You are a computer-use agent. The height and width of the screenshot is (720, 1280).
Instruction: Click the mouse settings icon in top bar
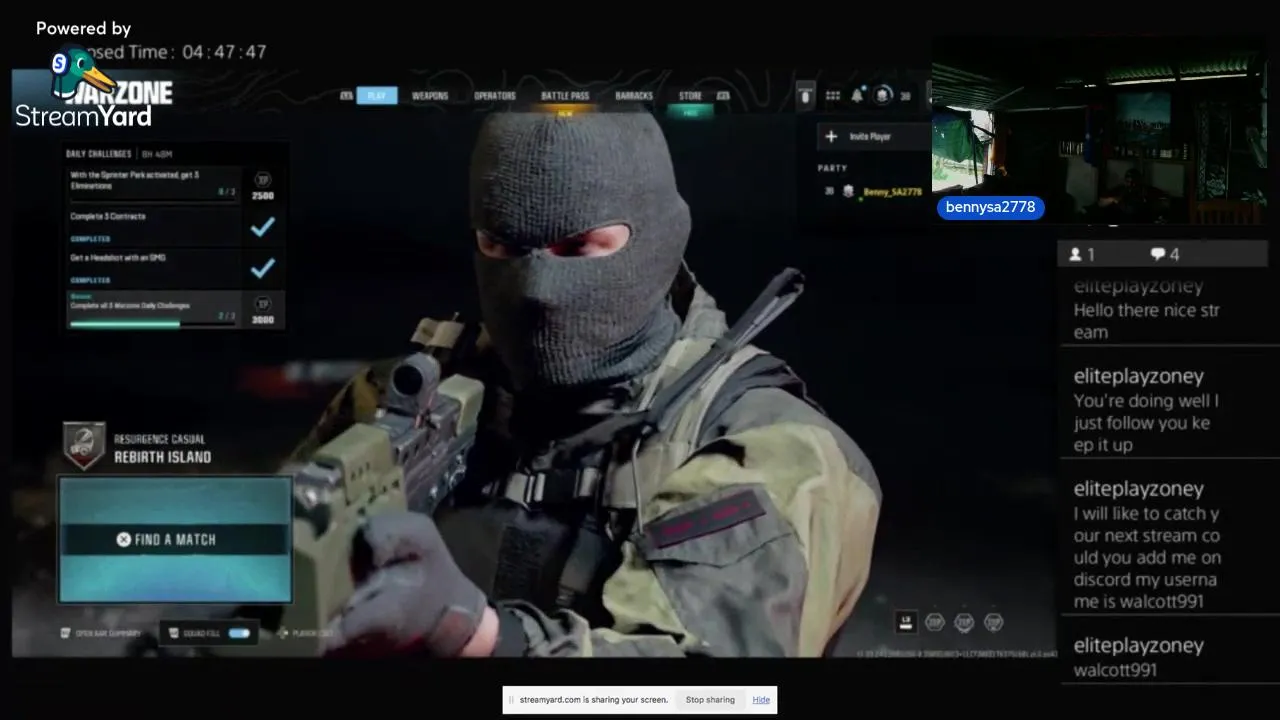tap(806, 95)
